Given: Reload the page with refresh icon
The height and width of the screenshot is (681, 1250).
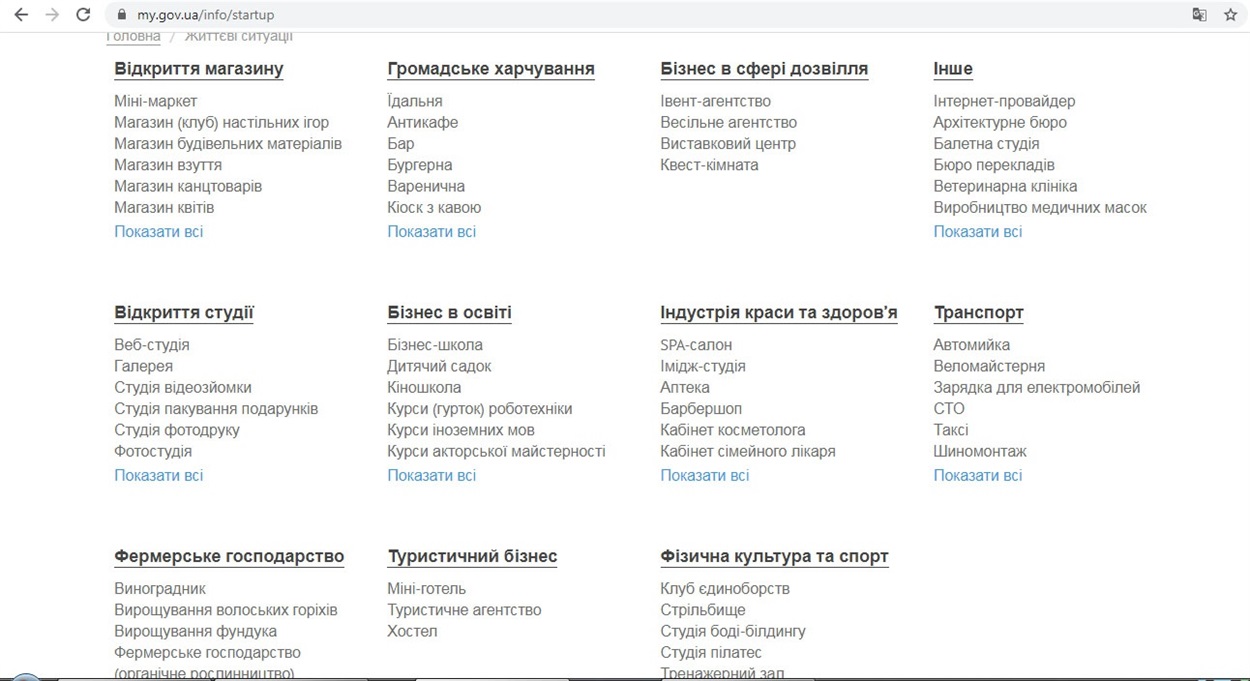Looking at the screenshot, I should (84, 15).
